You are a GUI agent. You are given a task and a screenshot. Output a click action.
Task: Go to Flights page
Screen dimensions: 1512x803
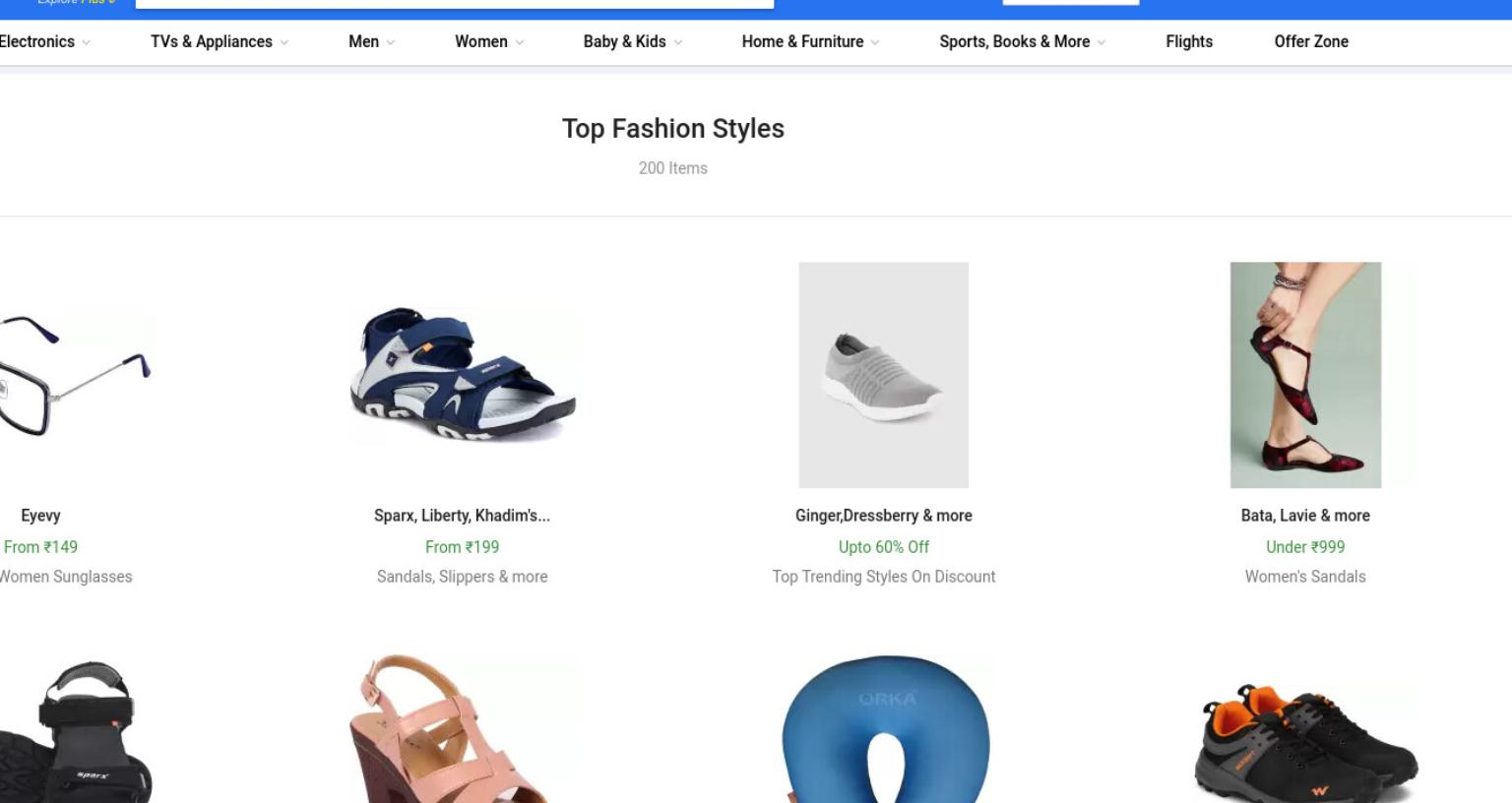click(1189, 41)
